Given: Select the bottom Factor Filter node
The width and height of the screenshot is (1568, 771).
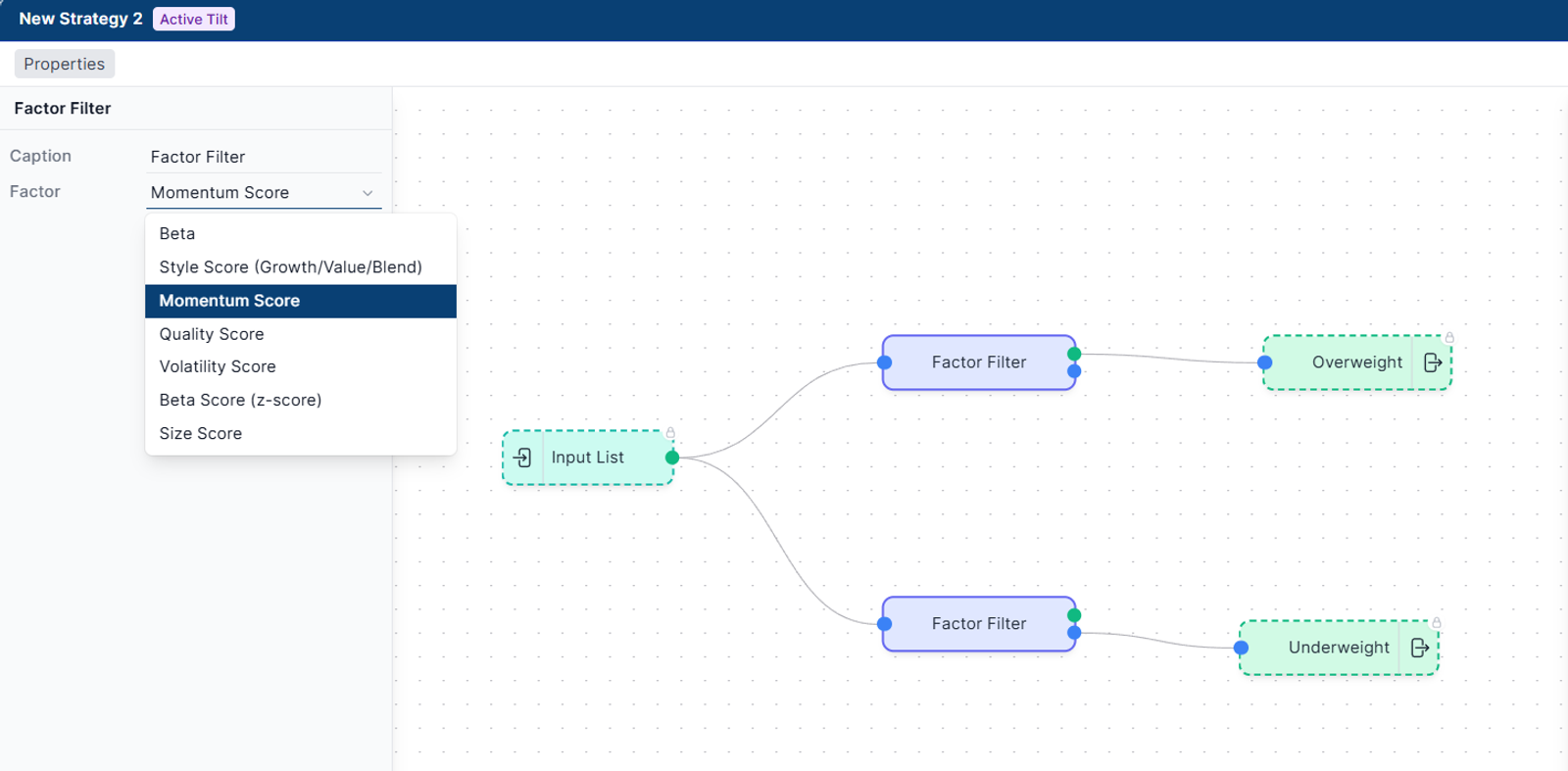Looking at the screenshot, I should click(x=979, y=624).
